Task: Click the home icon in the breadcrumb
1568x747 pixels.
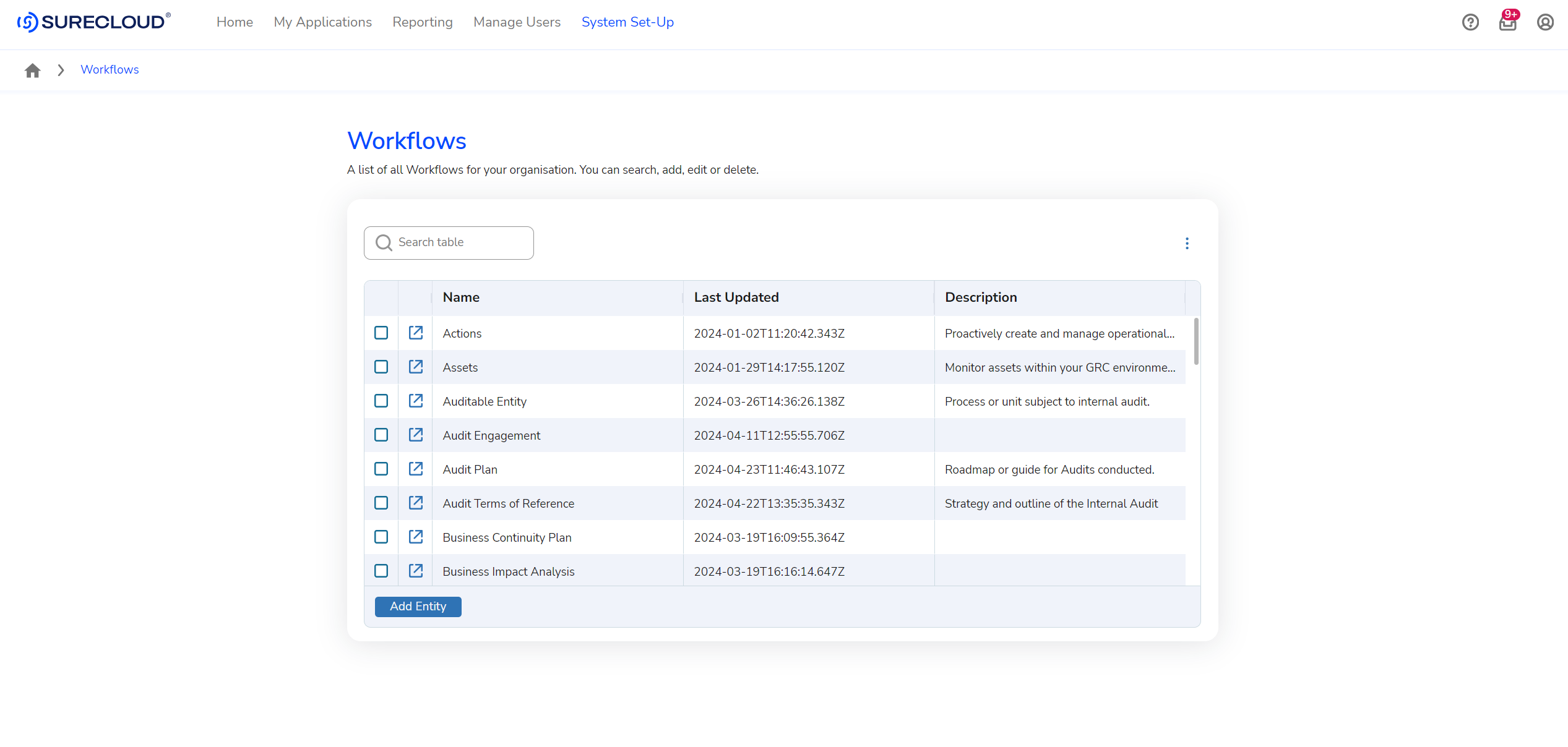Action: pos(32,70)
